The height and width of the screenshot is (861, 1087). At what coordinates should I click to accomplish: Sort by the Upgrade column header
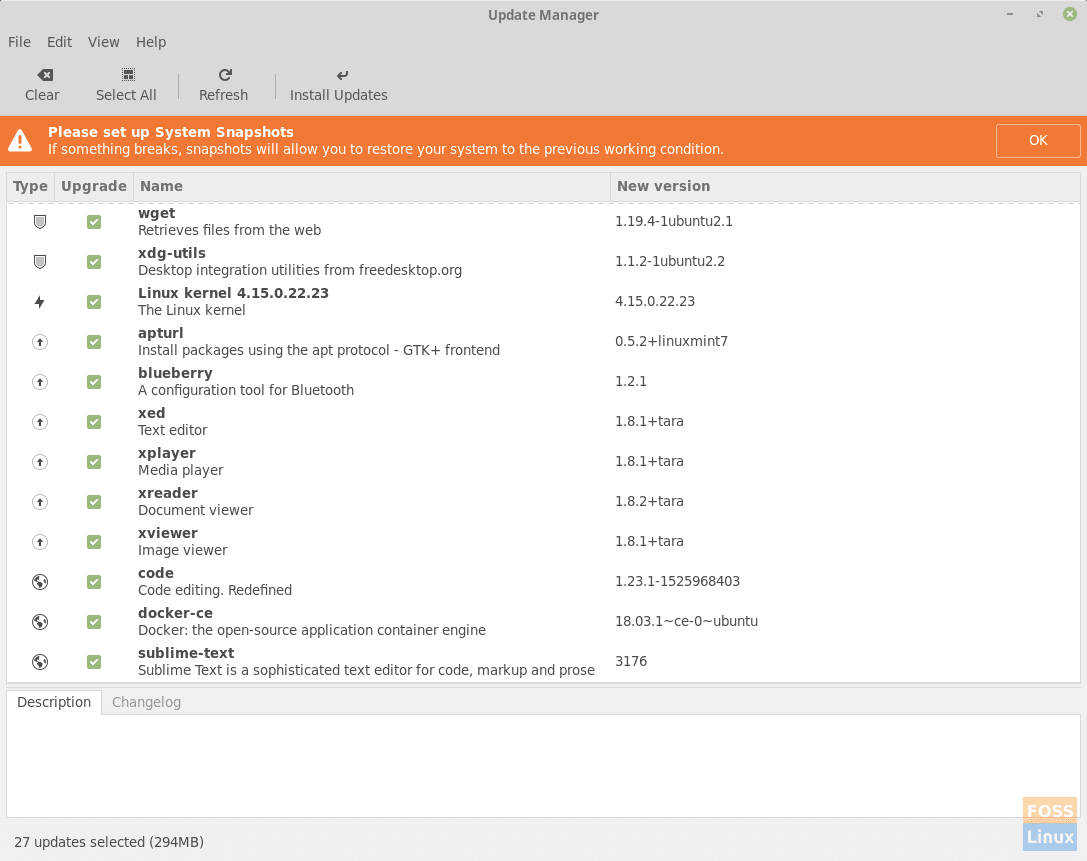pyautogui.click(x=94, y=186)
